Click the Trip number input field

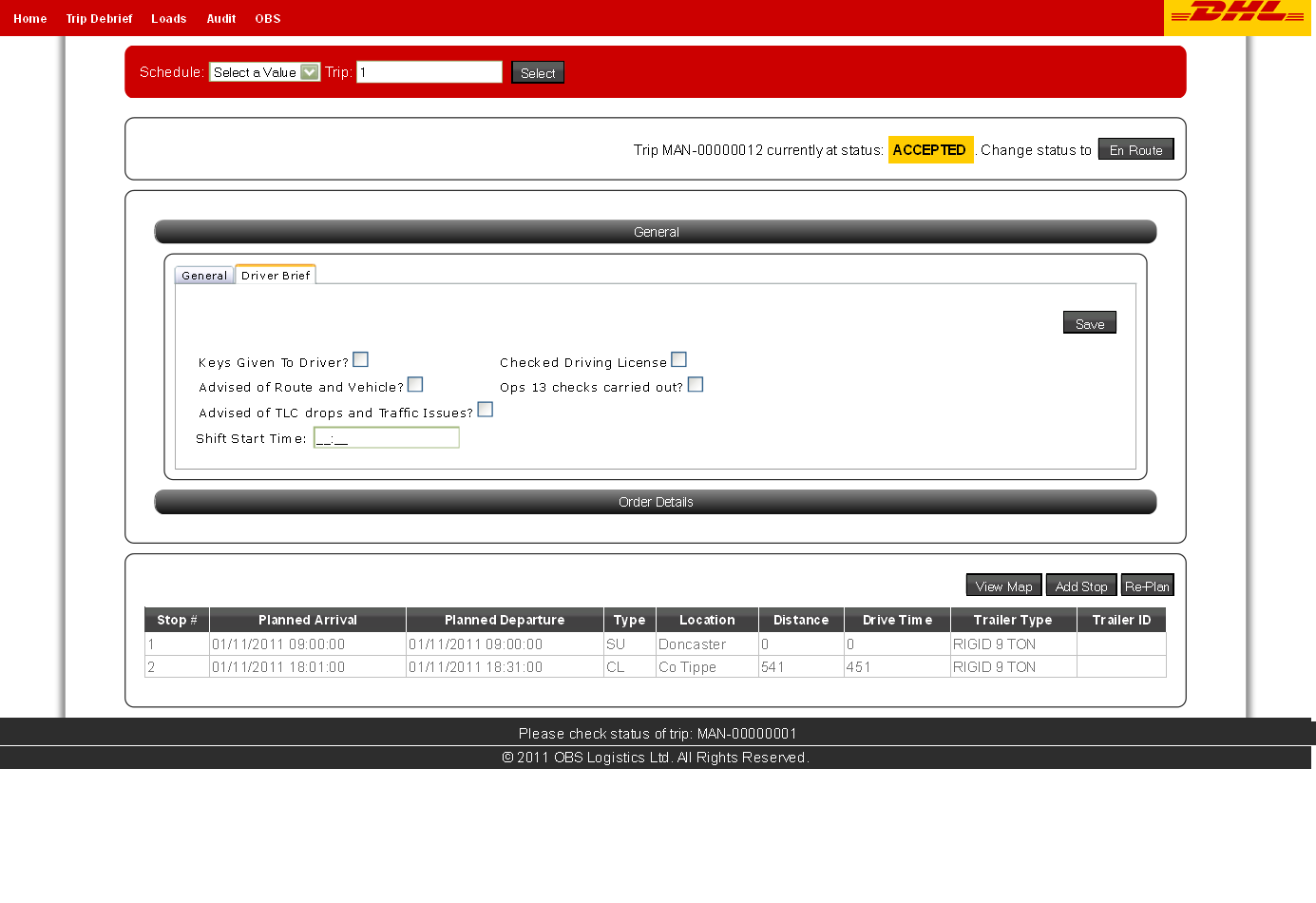429,72
